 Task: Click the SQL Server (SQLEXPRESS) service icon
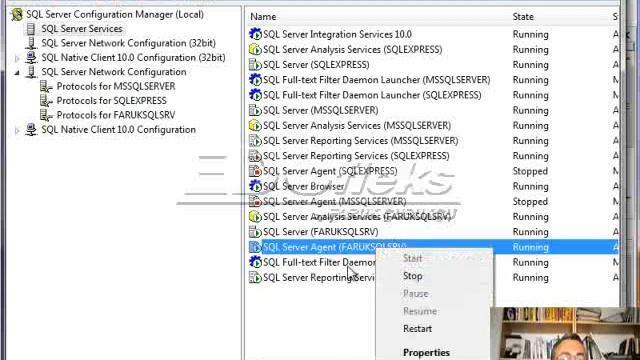click(255, 64)
